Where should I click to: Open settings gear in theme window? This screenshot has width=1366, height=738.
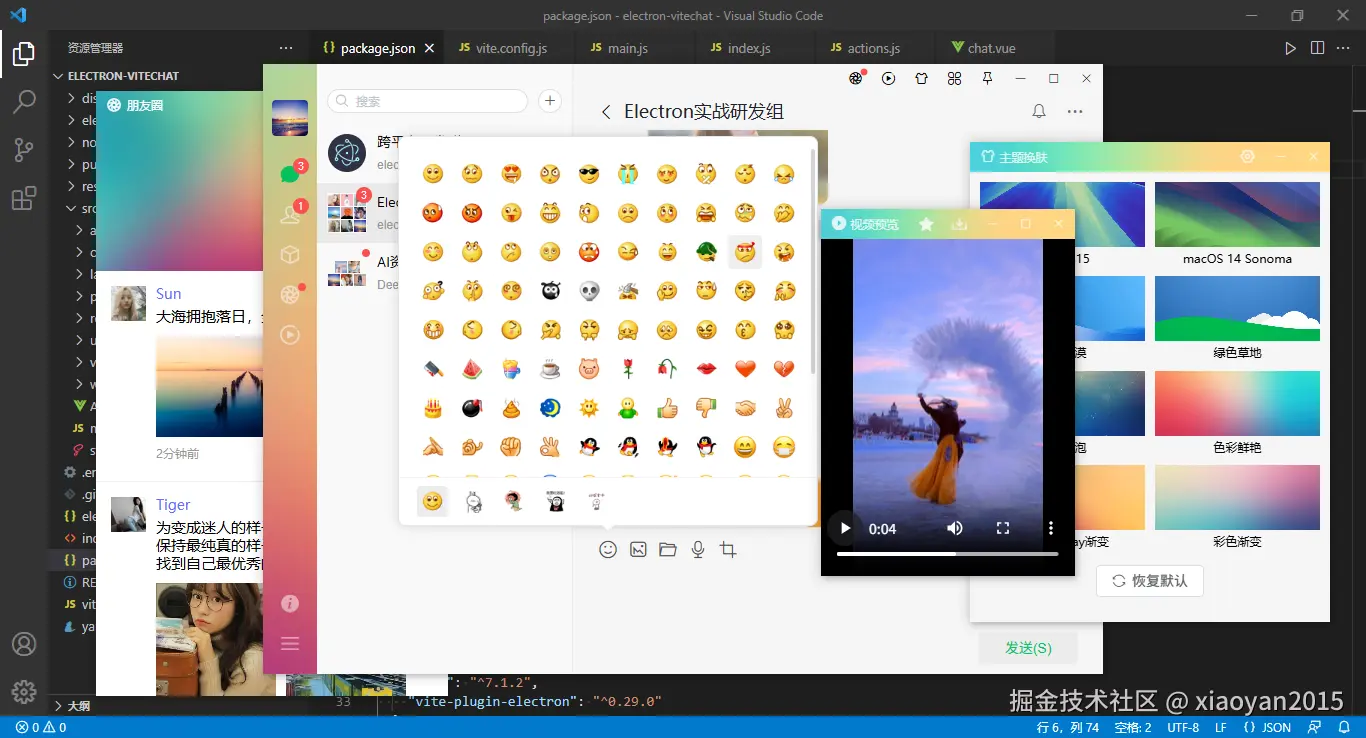coord(1247,157)
